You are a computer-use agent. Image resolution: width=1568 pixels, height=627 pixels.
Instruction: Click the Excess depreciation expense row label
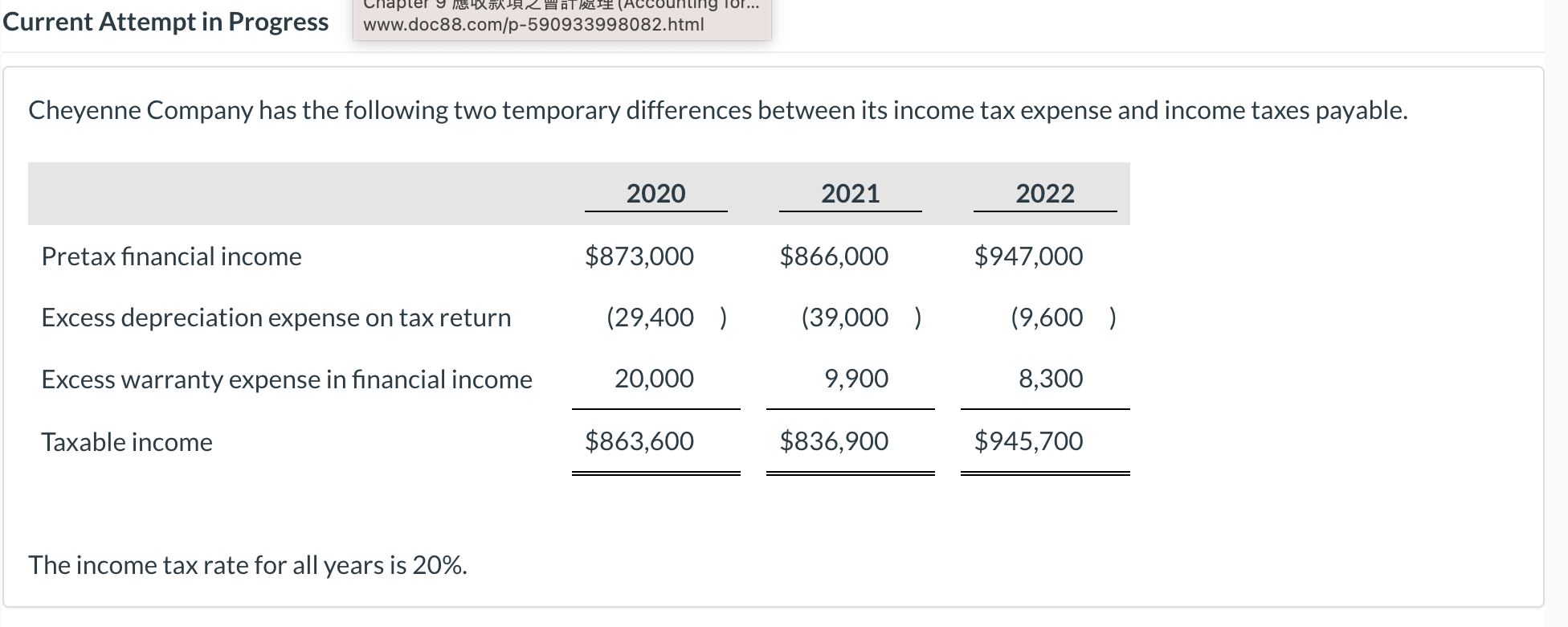(x=276, y=317)
